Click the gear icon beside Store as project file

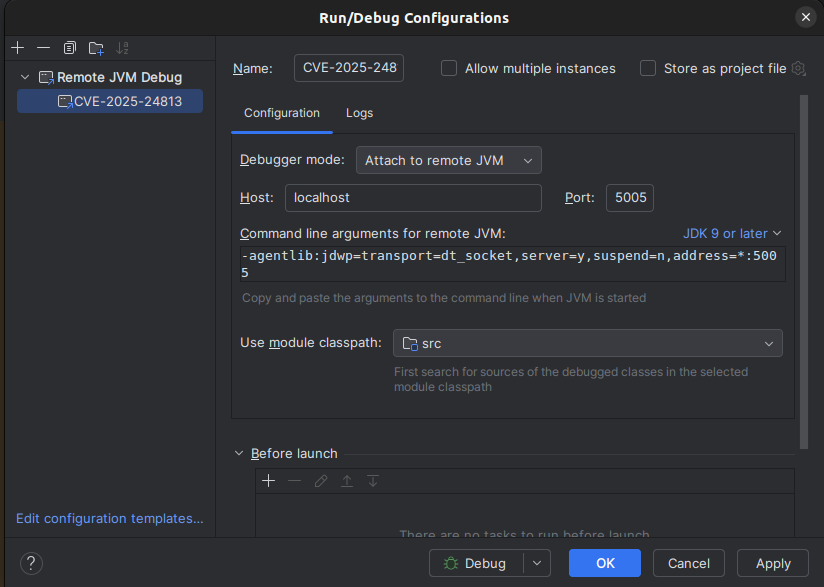click(x=798, y=69)
